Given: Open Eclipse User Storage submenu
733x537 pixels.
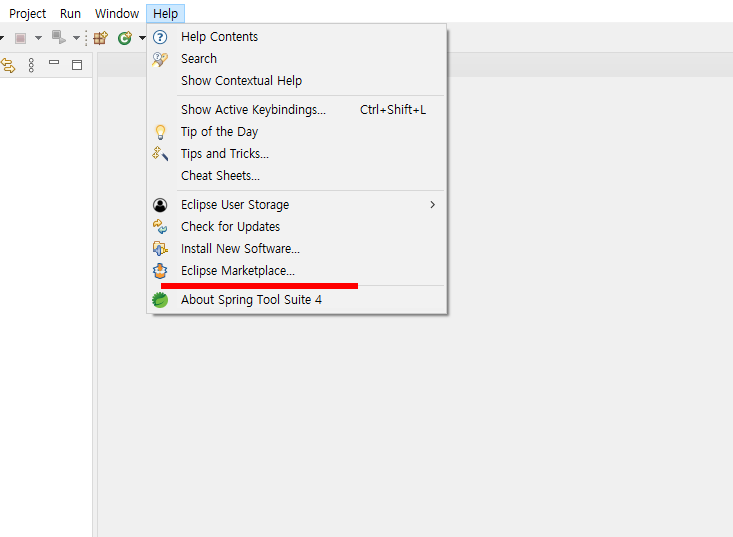Looking at the screenshot, I should point(296,204).
